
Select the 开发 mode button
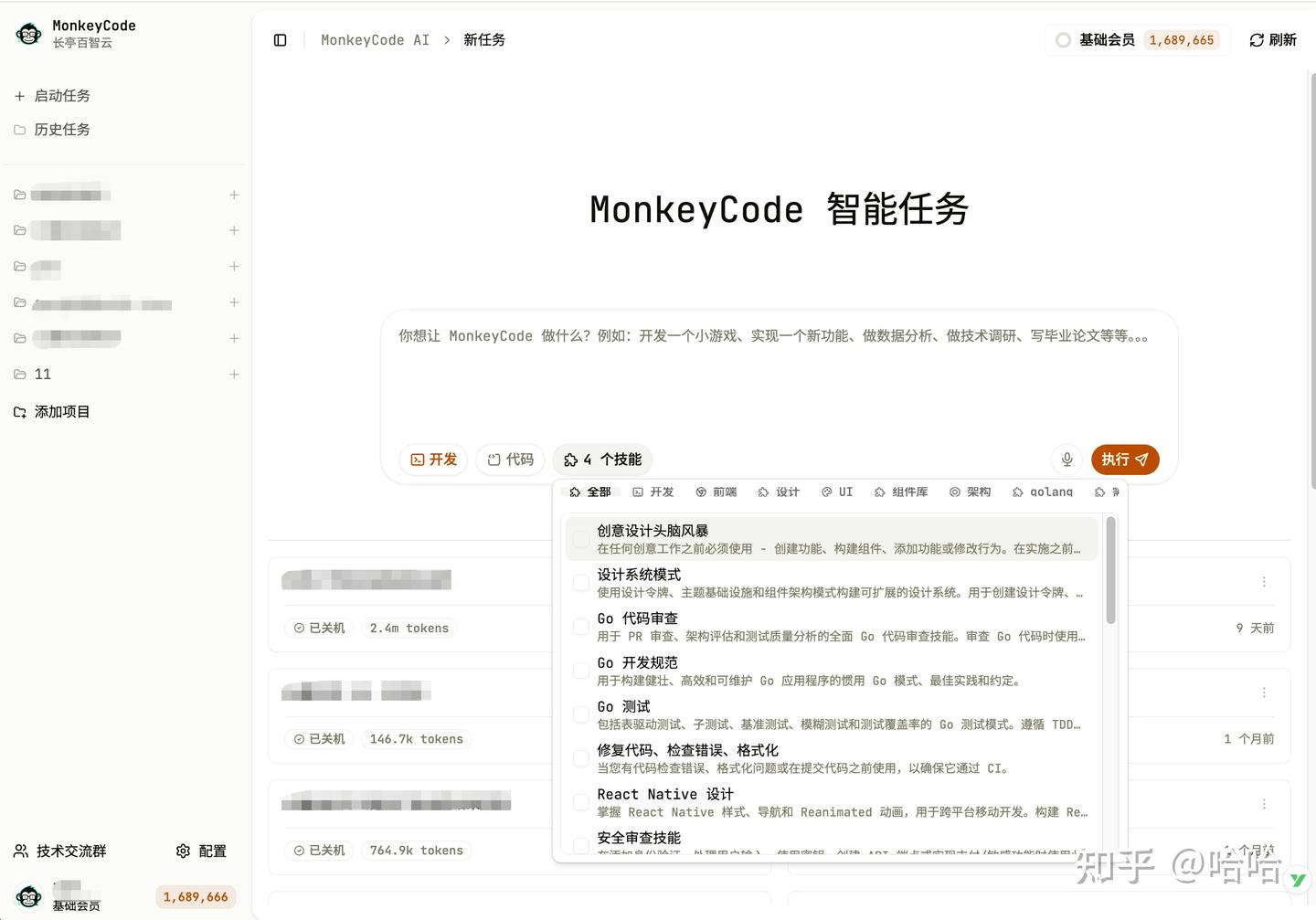pos(433,460)
